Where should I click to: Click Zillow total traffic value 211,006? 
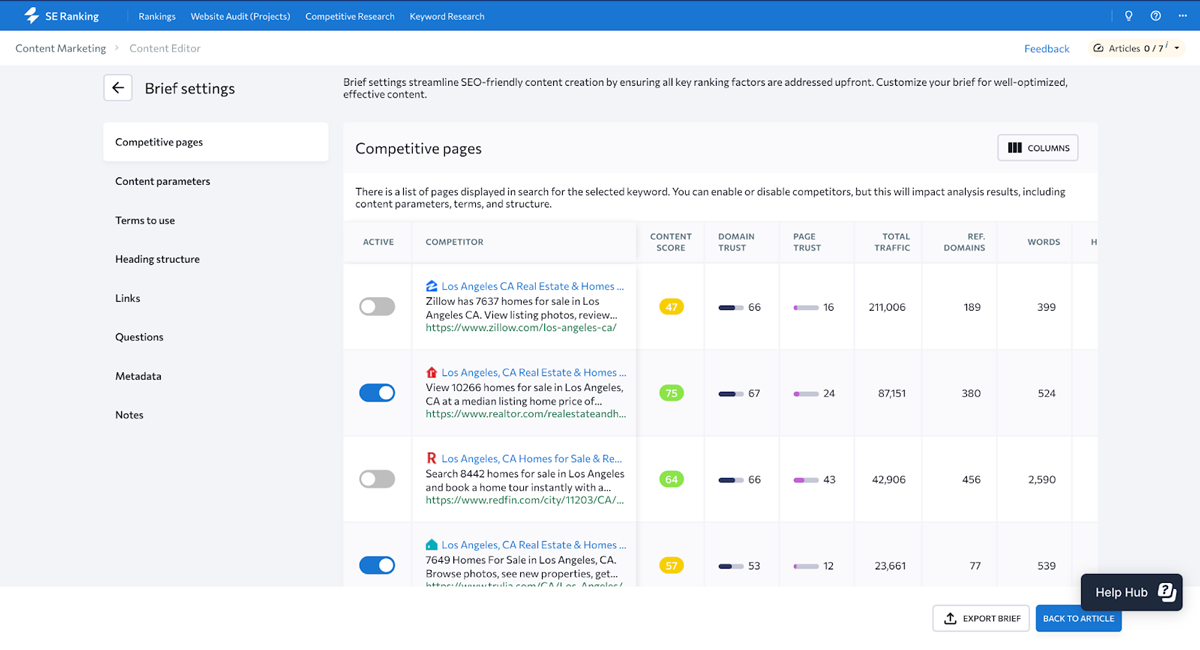coord(887,307)
